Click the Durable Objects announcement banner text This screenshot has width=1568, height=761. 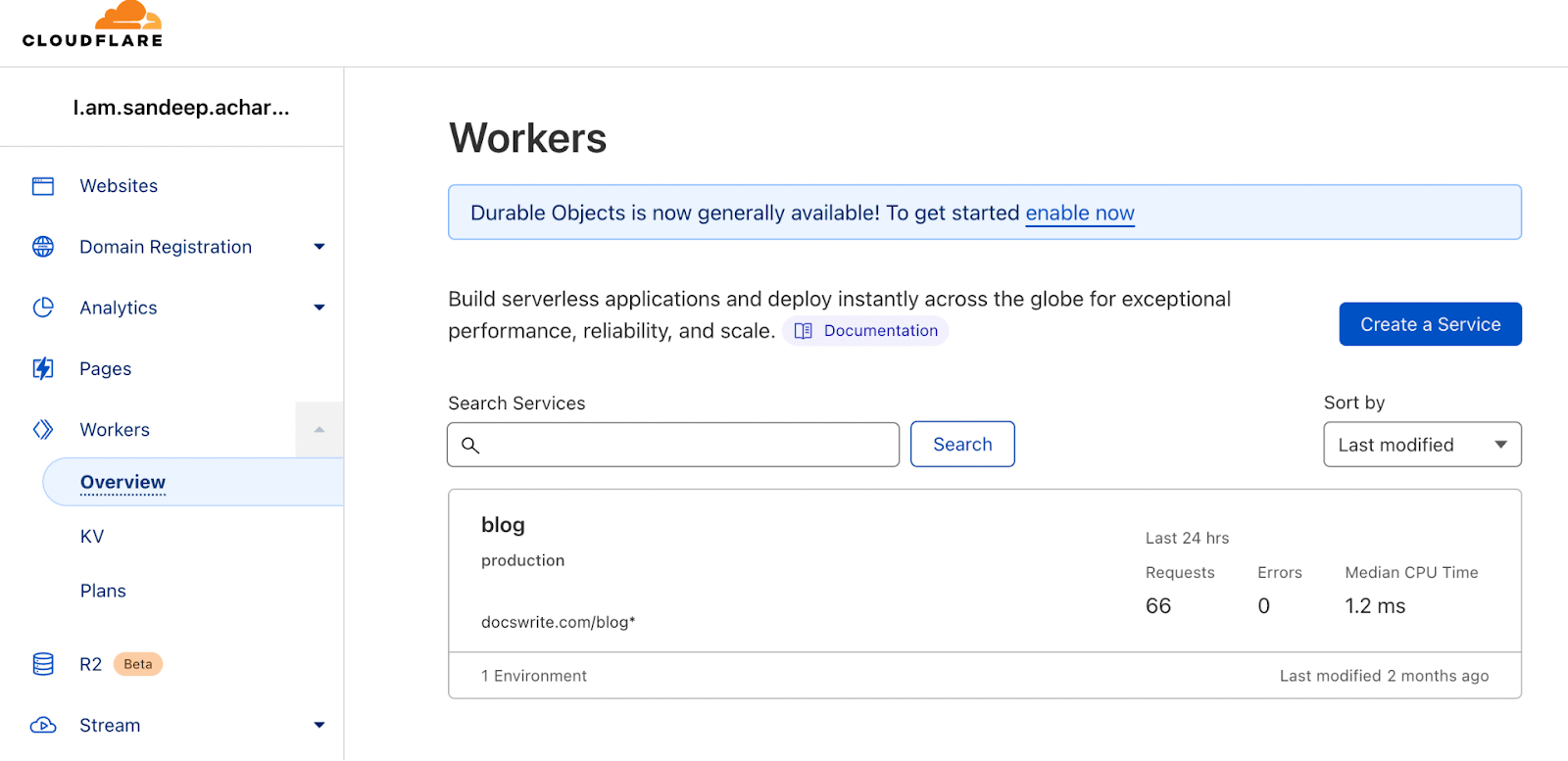click(803, 213)
